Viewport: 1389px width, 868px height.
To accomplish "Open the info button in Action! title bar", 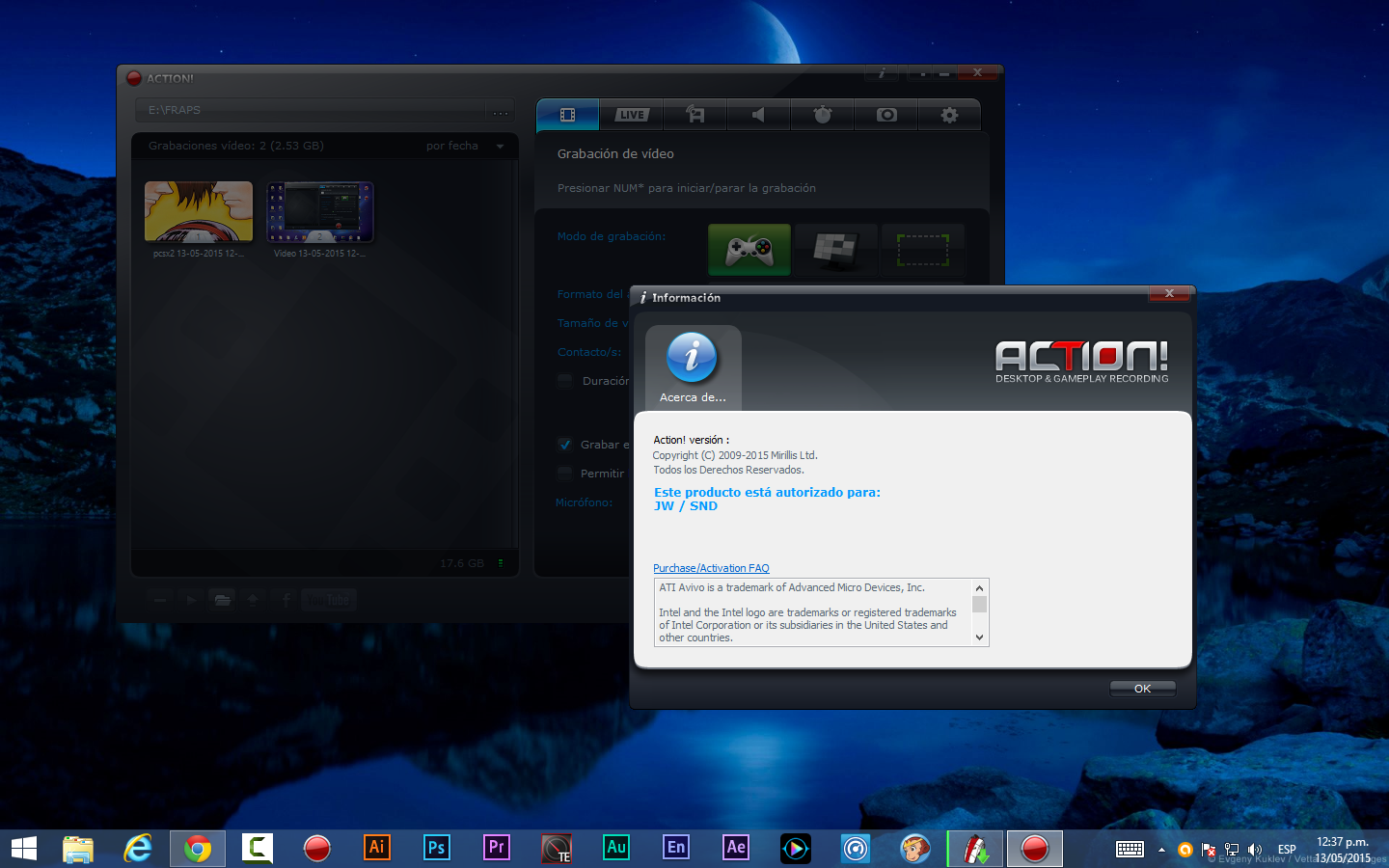I will tap(882, 73).
